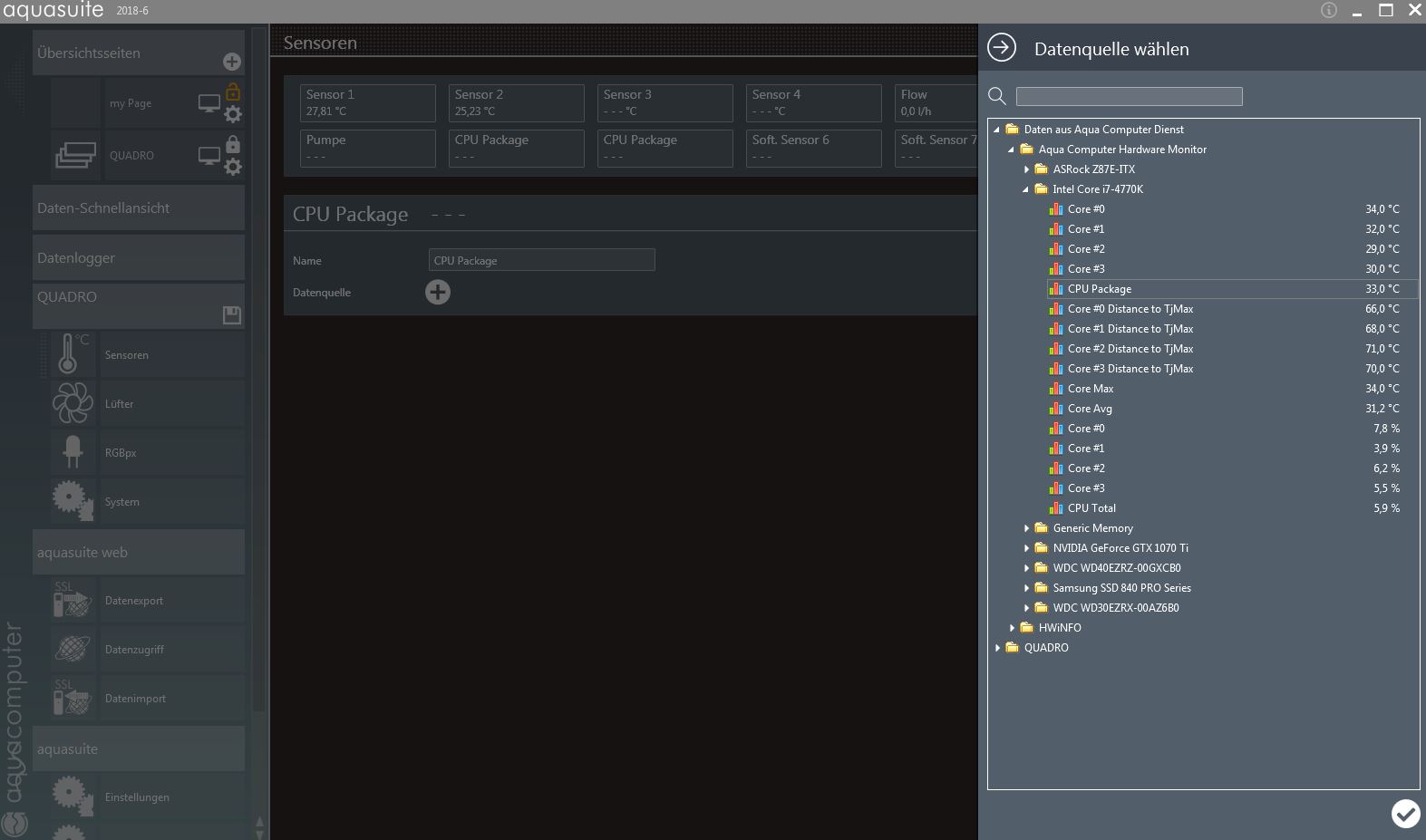The width and height of the screenshot is (1426, 840).
Task: Open the RGBpx LED settings
Action: tap(121, 453)
